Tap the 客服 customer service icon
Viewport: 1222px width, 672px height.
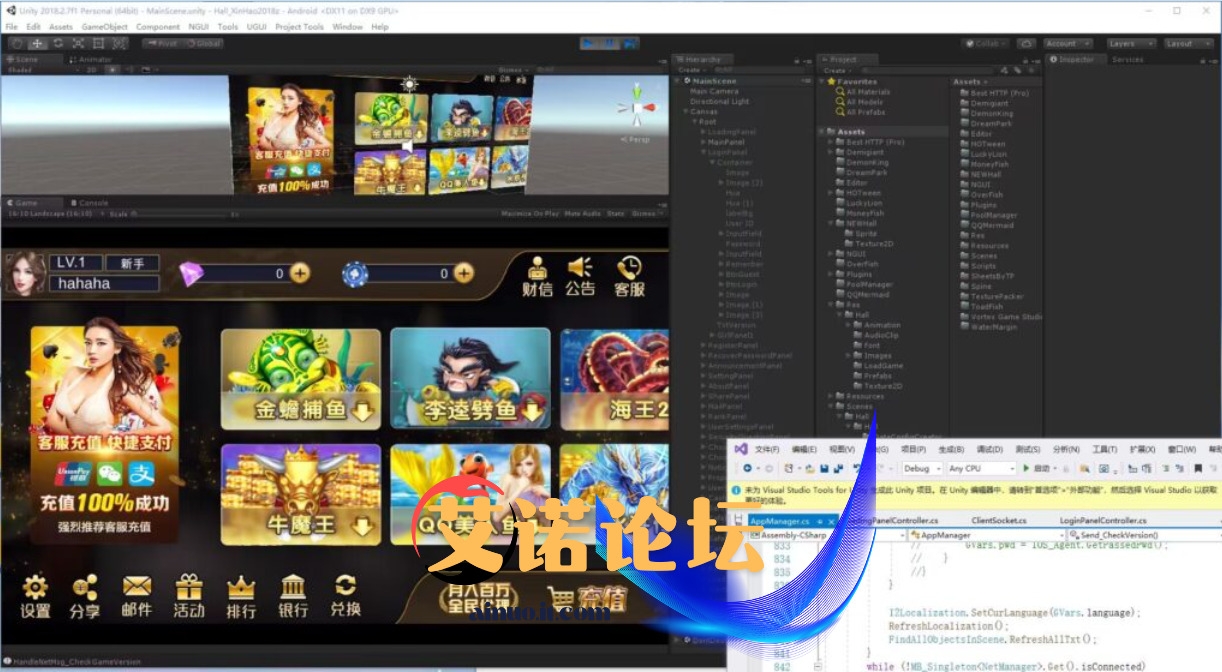click(x=629, y=276)
